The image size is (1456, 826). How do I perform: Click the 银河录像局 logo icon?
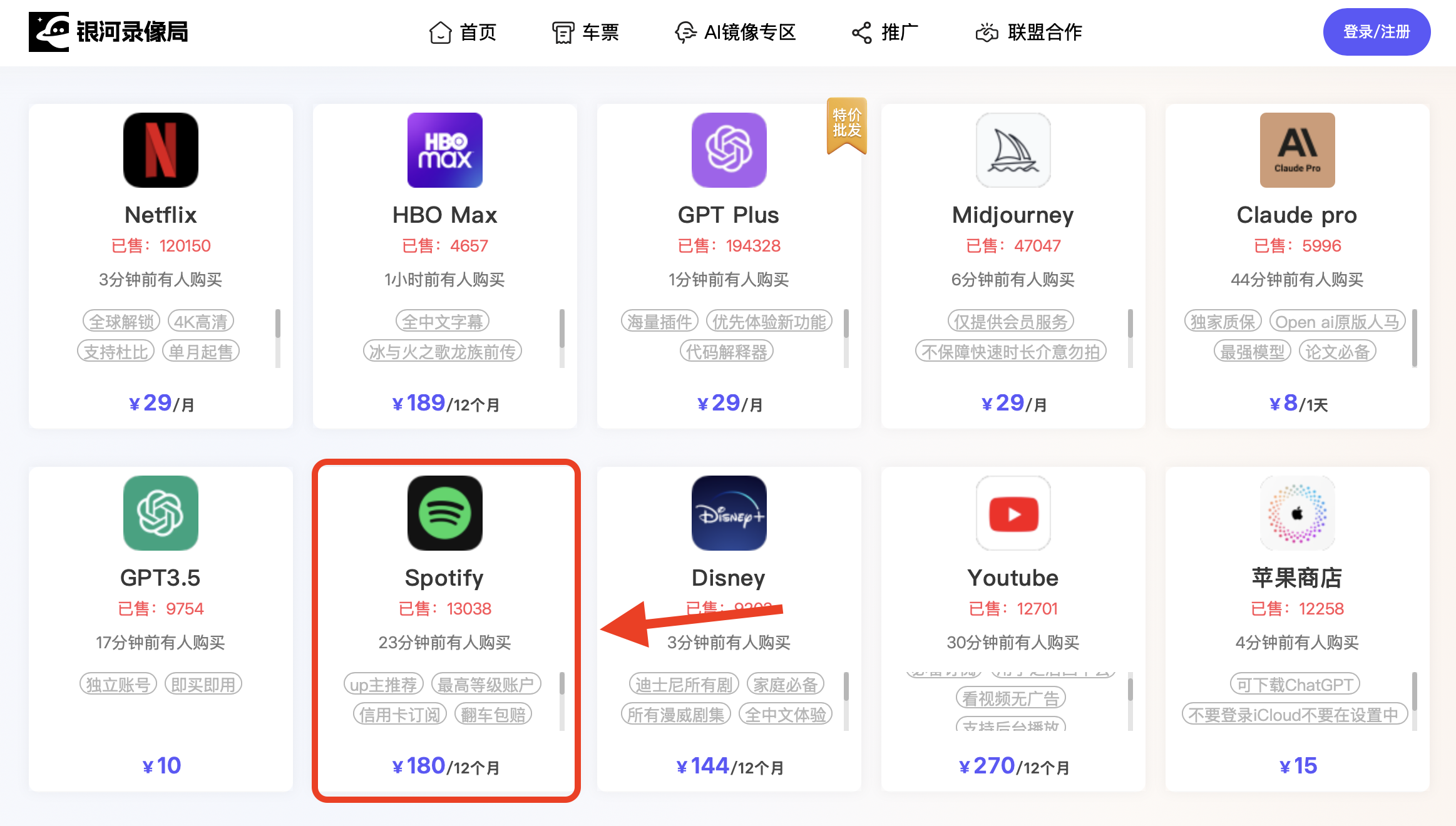point(49,32)
